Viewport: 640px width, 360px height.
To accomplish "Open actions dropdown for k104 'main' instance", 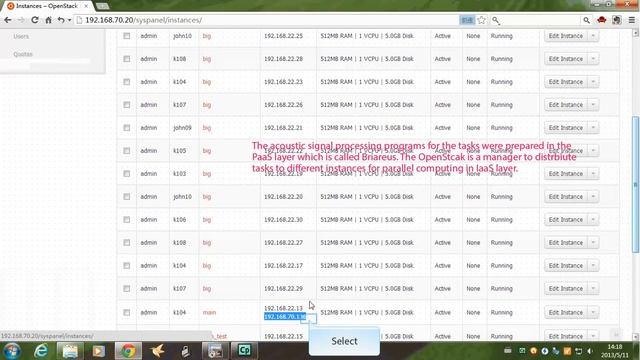I will click(x=593, y=312).
